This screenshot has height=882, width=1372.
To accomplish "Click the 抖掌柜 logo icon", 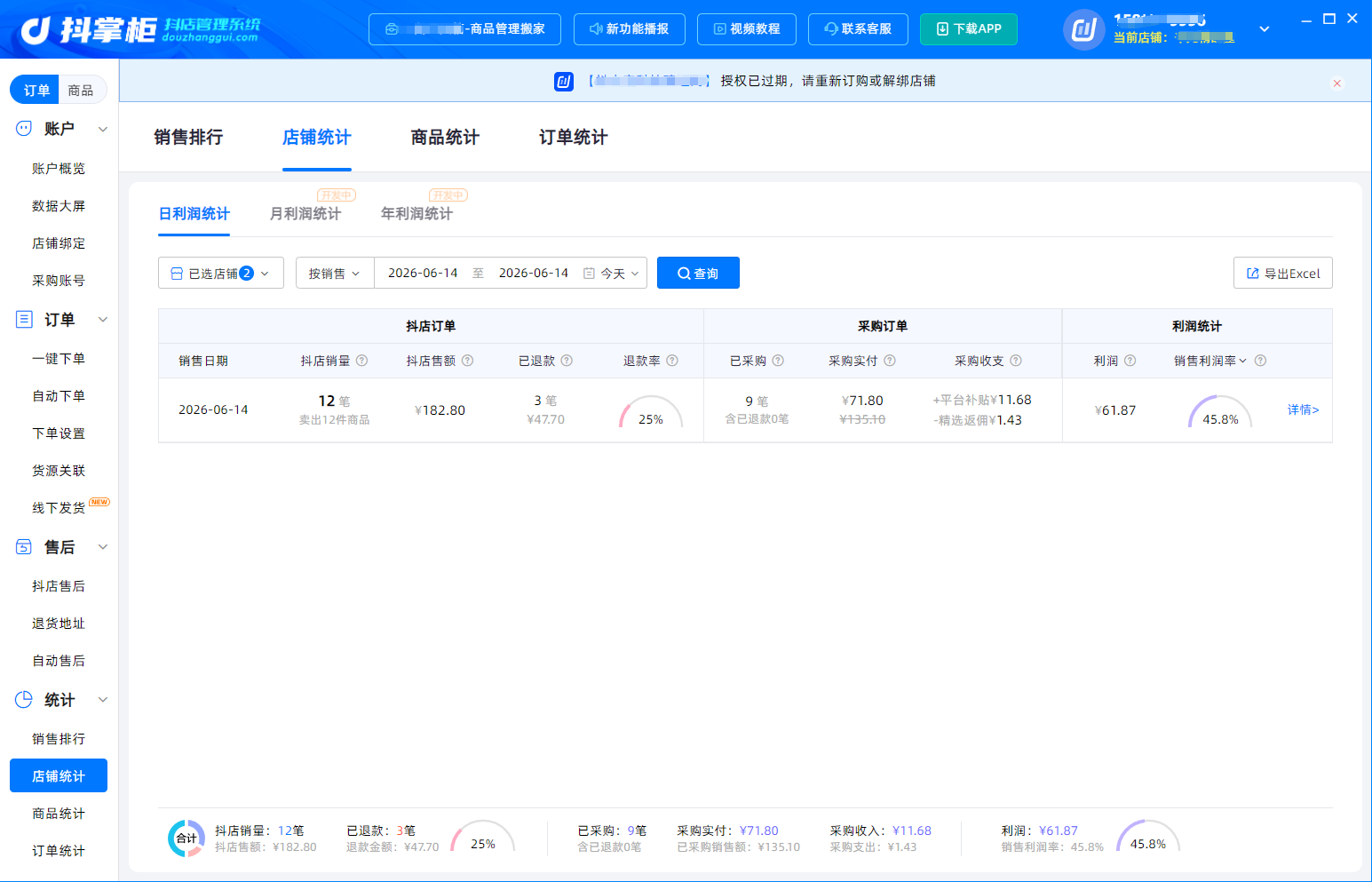I will tap(36, 30).
